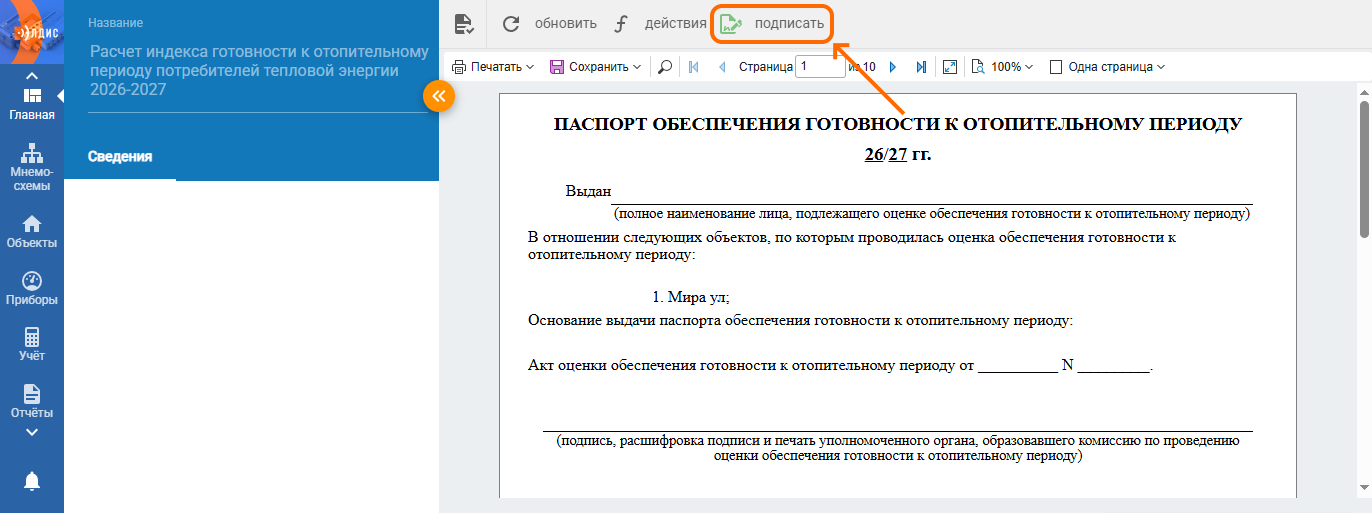Toggle full screen view of report

pyautogui.click(x=950, y=67)
